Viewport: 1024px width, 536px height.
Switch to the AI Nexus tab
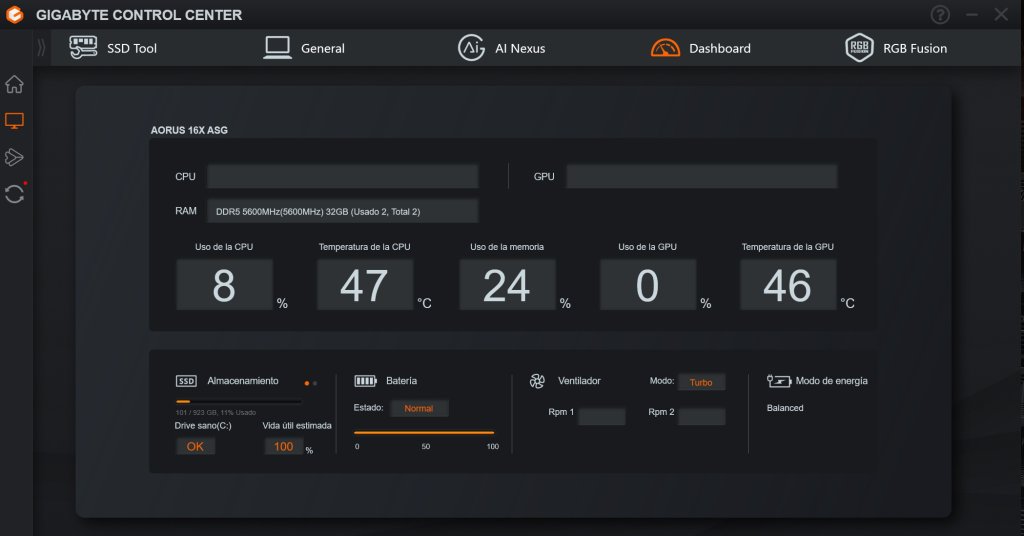point(502,48)
